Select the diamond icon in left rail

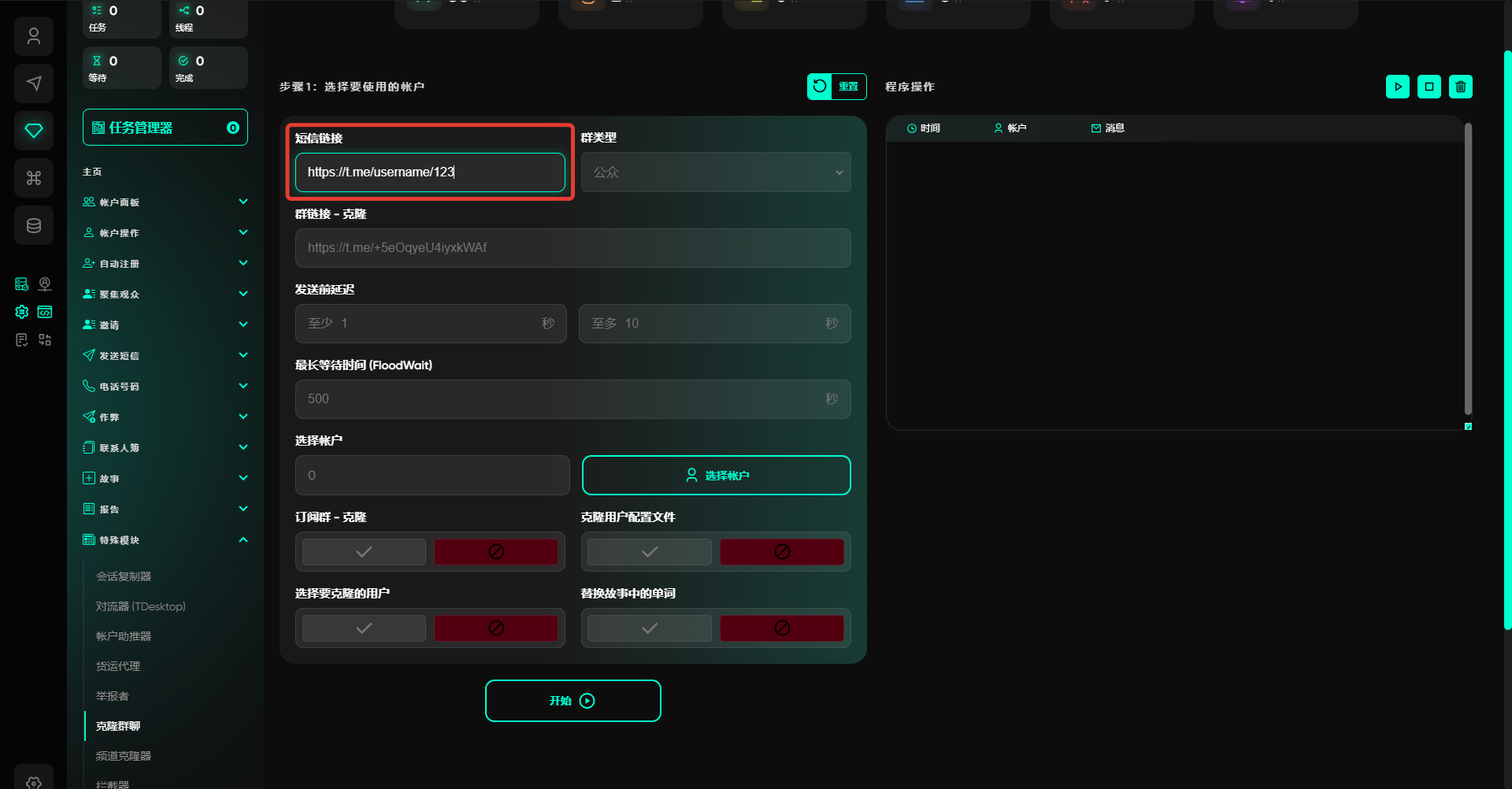pos(34,131)
